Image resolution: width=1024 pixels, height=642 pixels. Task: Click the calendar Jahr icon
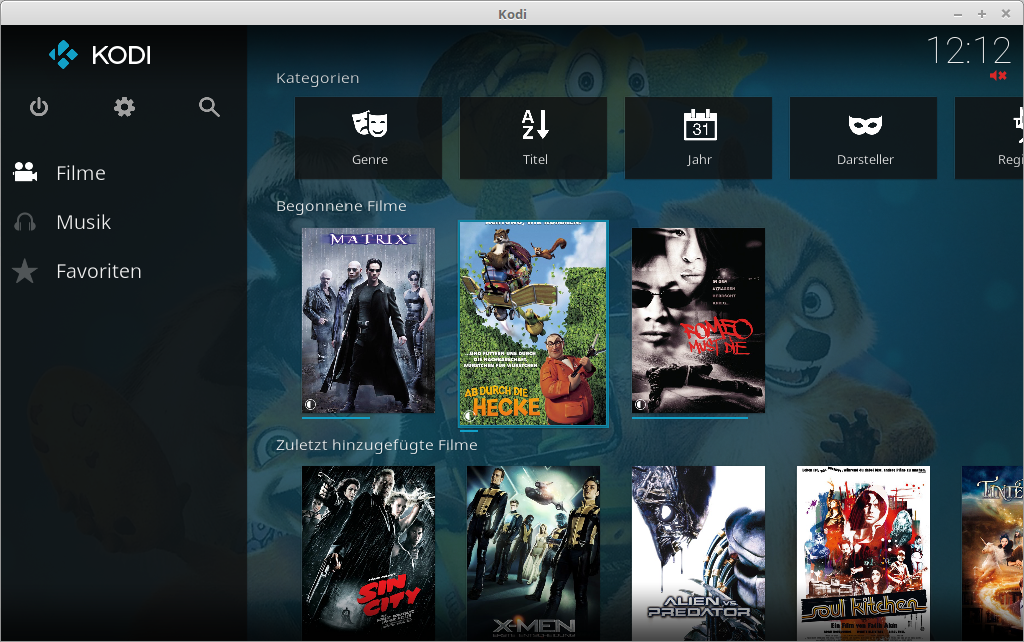[x=700, y=124]
